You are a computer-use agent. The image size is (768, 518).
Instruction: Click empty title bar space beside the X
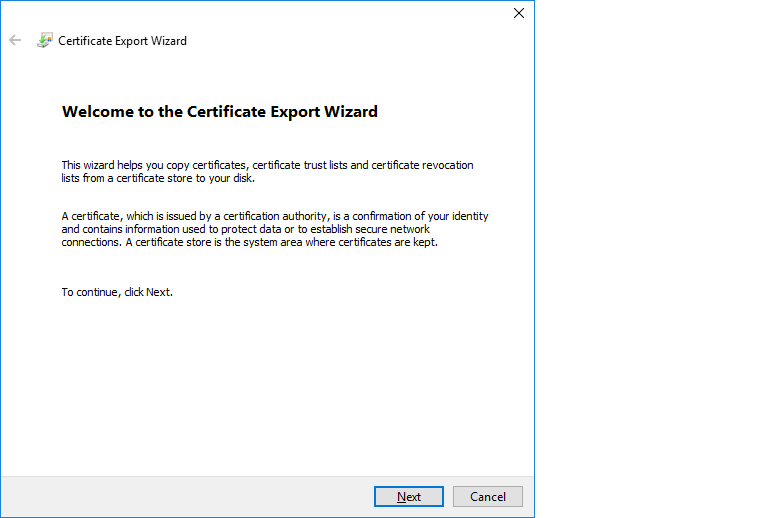pos(300,13)
